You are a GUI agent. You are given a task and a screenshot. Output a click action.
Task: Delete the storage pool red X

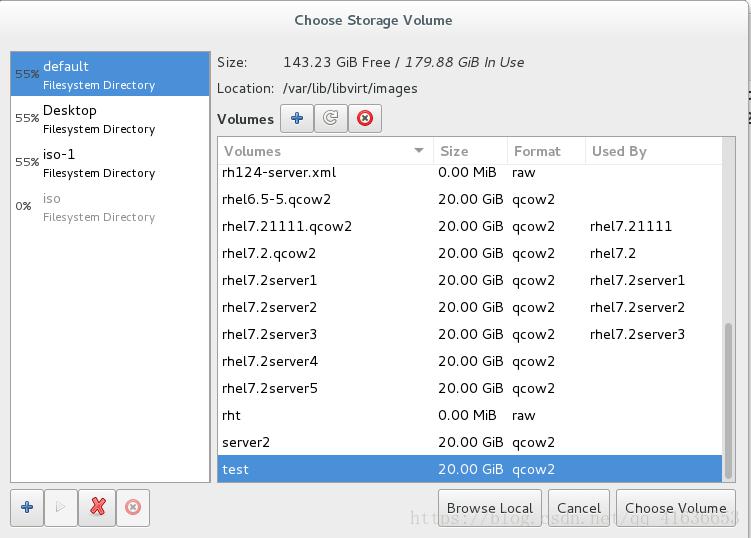coord(97,507)
